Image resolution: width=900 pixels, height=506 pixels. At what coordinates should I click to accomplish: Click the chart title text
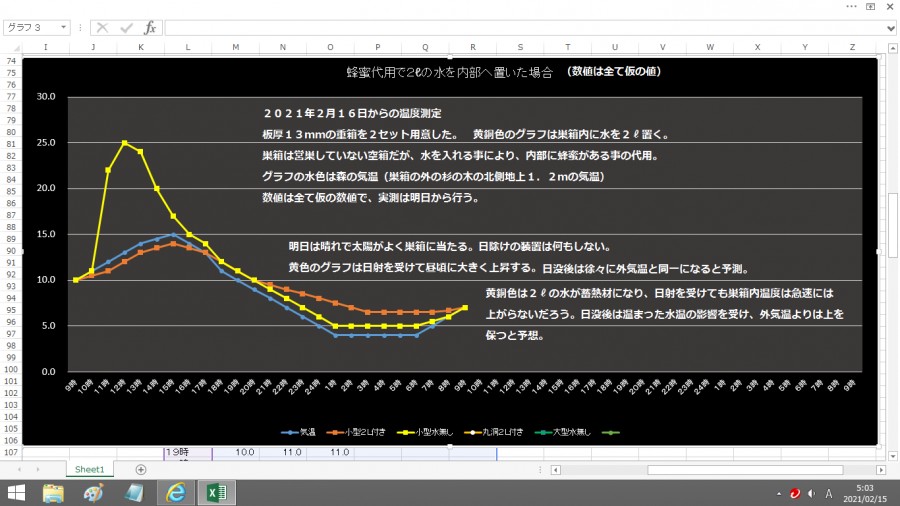(448, 73)
